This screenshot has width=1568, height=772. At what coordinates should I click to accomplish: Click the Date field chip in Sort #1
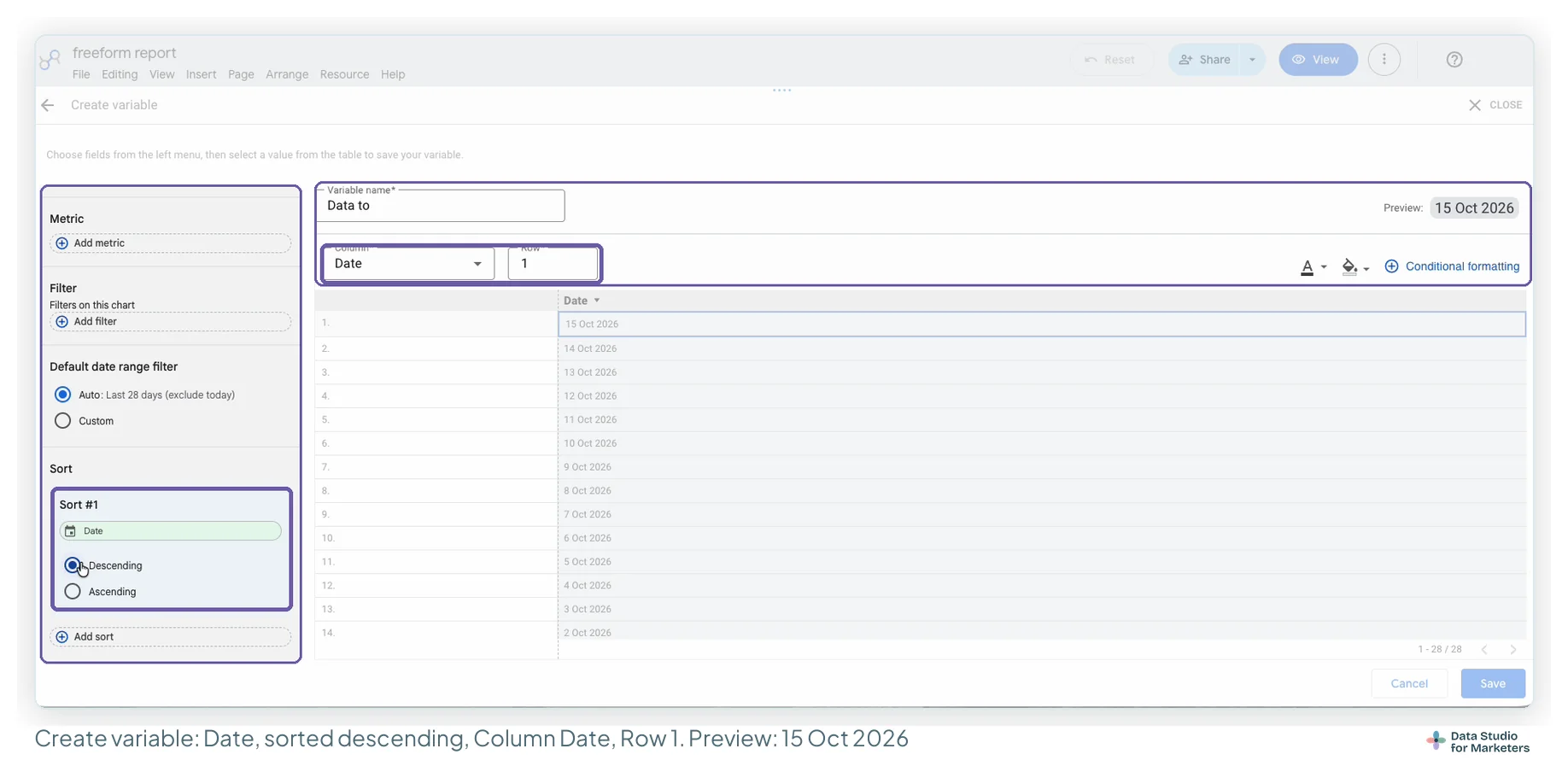pos(171,531)
